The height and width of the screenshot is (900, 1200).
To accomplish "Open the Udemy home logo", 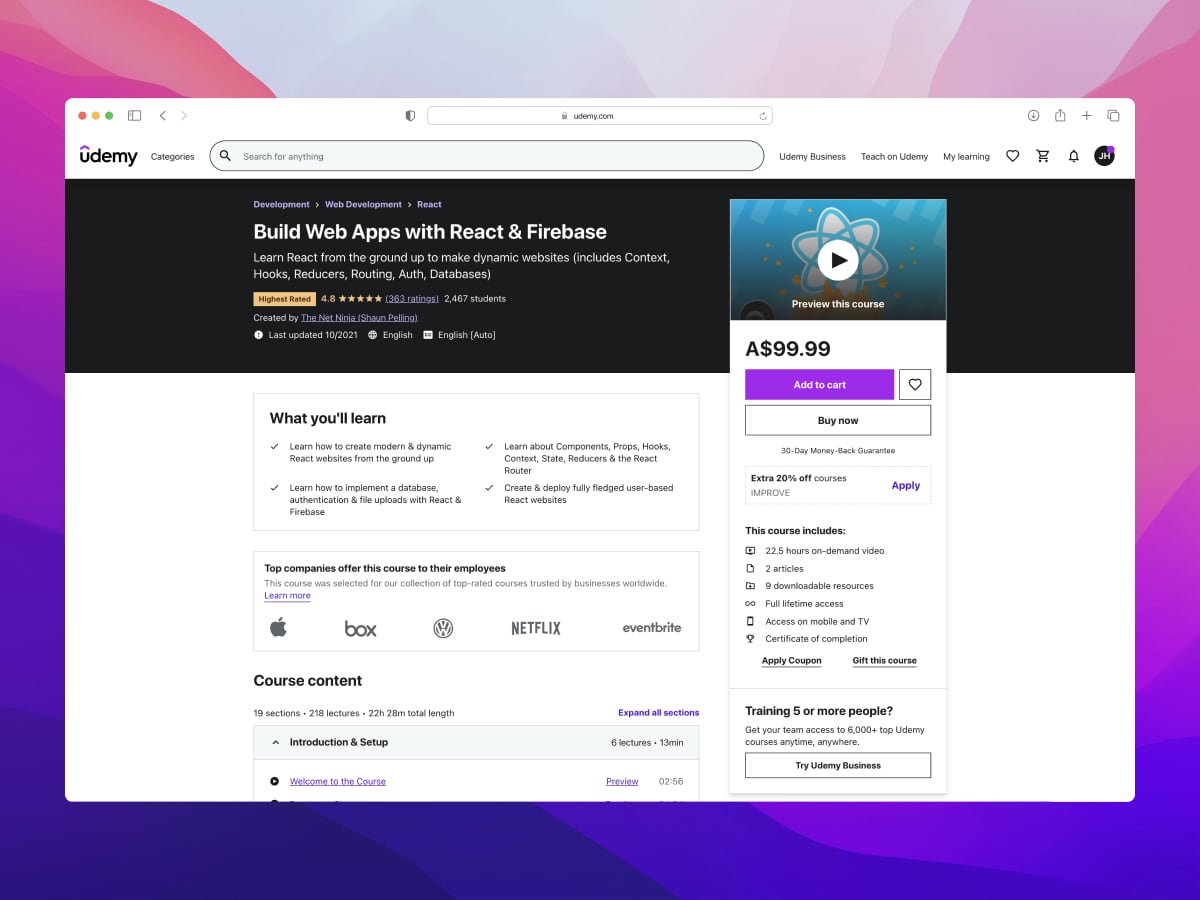I will coord(109,155).
